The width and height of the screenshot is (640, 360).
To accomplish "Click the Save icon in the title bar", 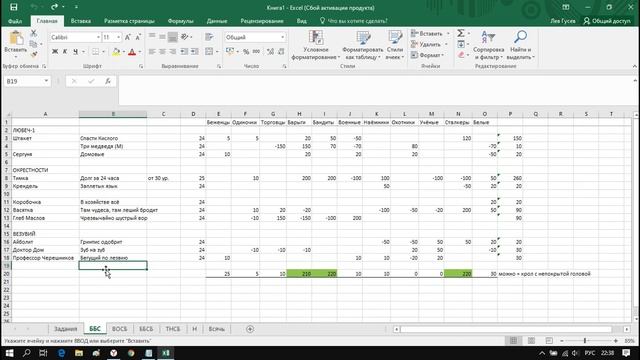I will pos(13,7).
